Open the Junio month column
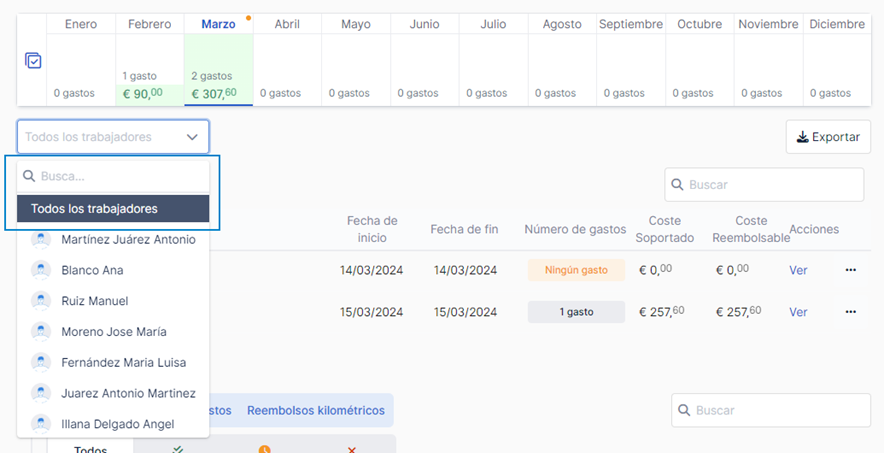 (425, 60)
